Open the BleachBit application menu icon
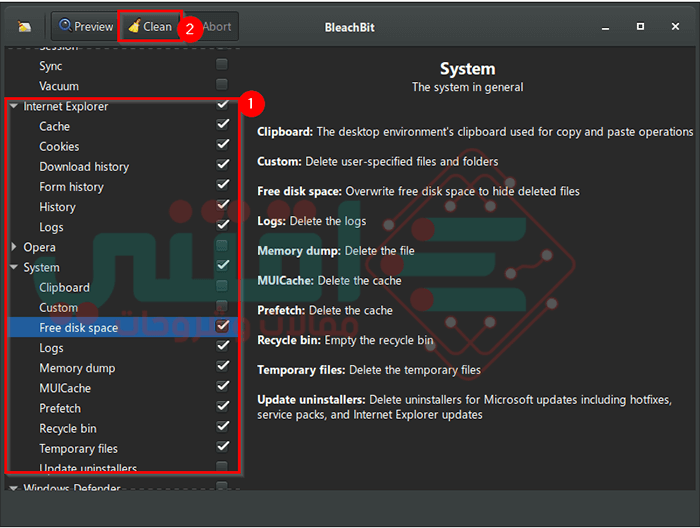 (24, 27)
